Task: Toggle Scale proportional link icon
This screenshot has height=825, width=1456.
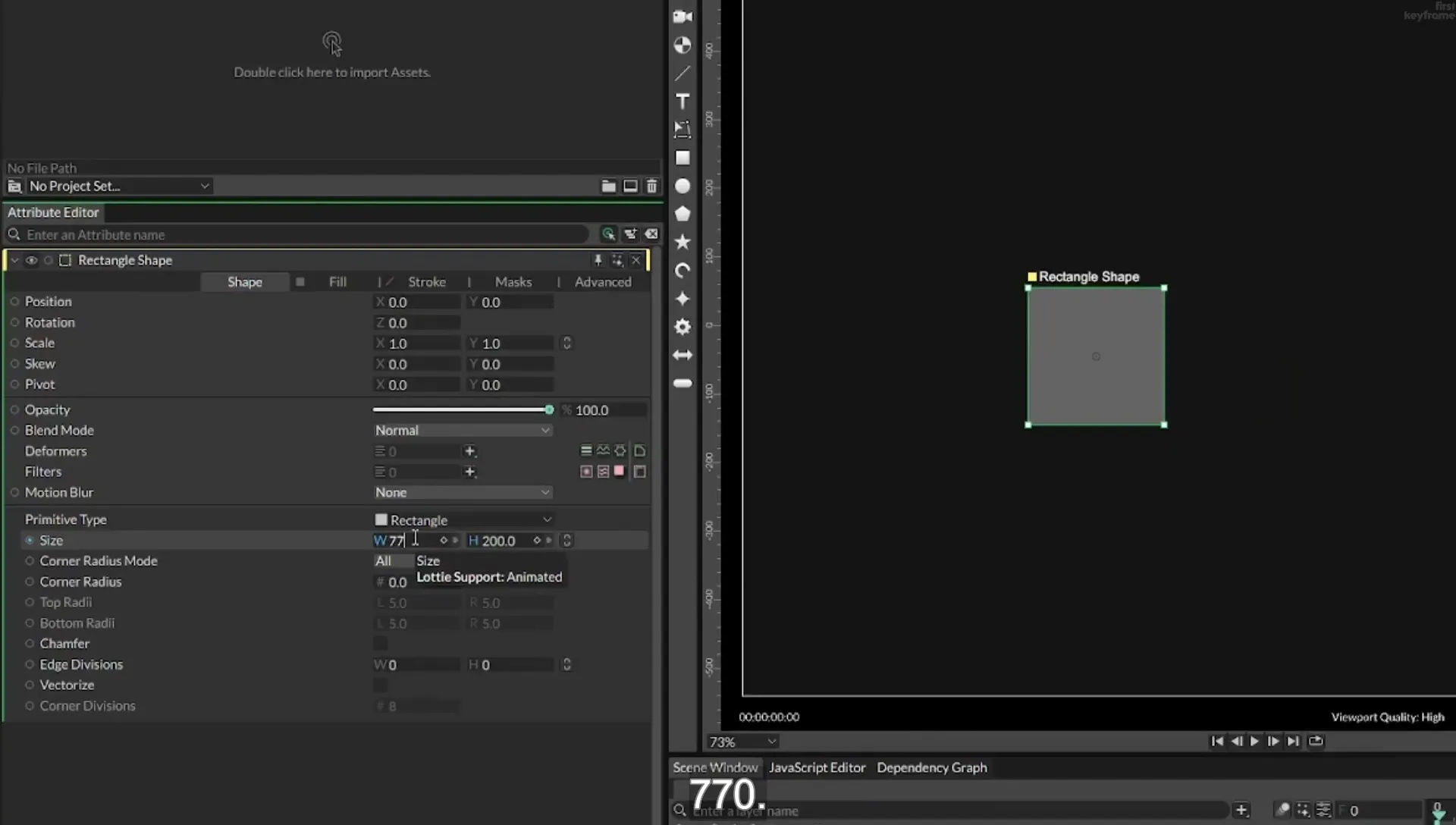Action: coord(566,343)
